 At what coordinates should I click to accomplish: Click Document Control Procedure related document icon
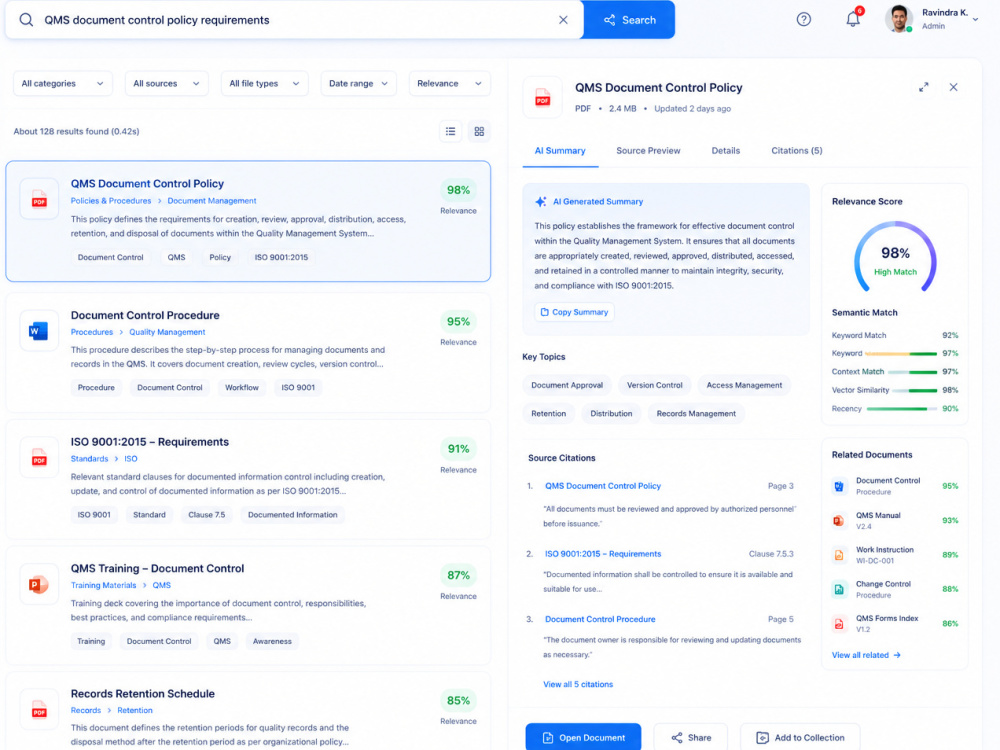[x=839, y=487]
